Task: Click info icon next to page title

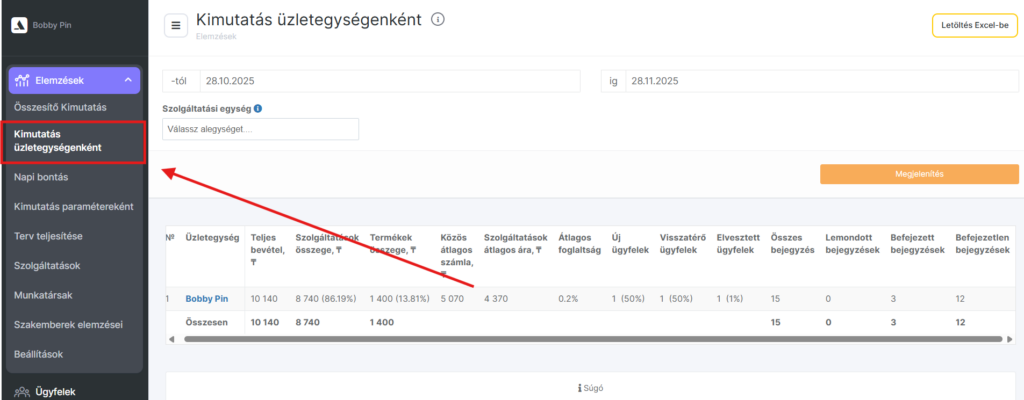Action: click(438, 20)
